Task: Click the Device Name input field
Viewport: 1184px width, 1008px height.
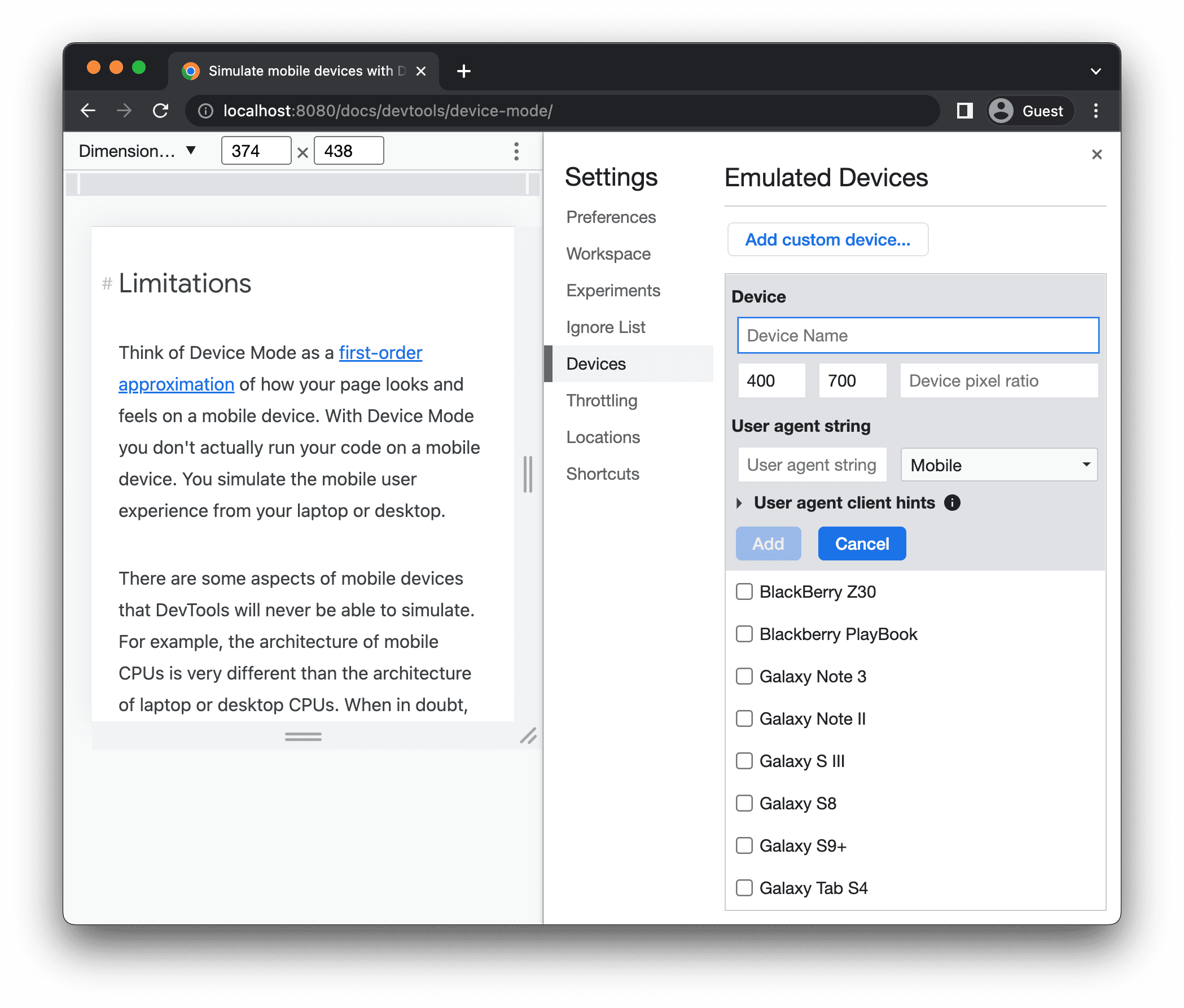Action: click(916, 335)
